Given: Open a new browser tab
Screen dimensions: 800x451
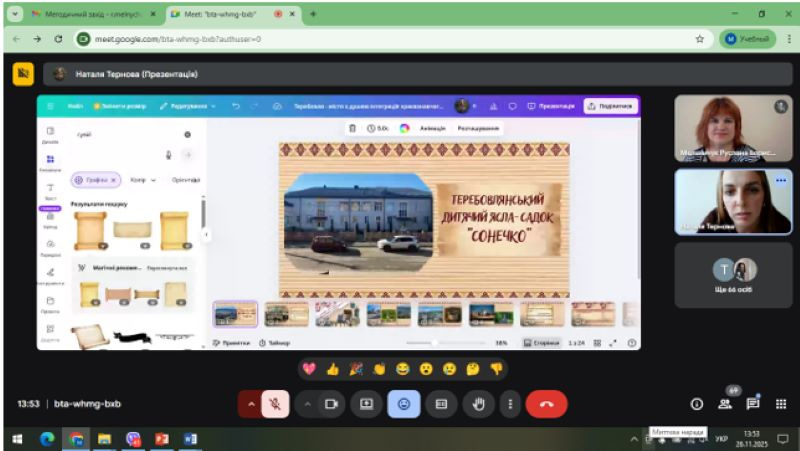Looking at the screenshot, I should pyautogui.click(x=313, y=14).
